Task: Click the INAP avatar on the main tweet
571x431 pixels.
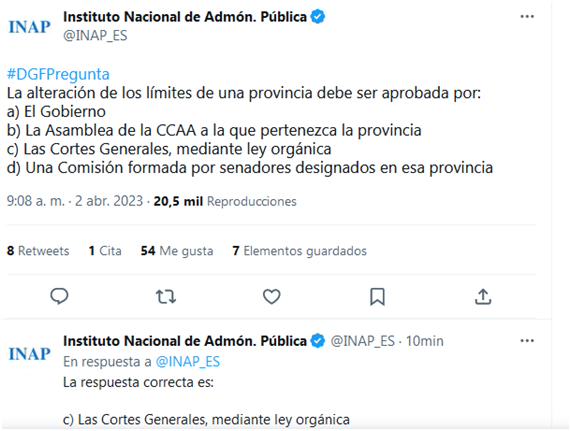Action: tap(29, 27)
